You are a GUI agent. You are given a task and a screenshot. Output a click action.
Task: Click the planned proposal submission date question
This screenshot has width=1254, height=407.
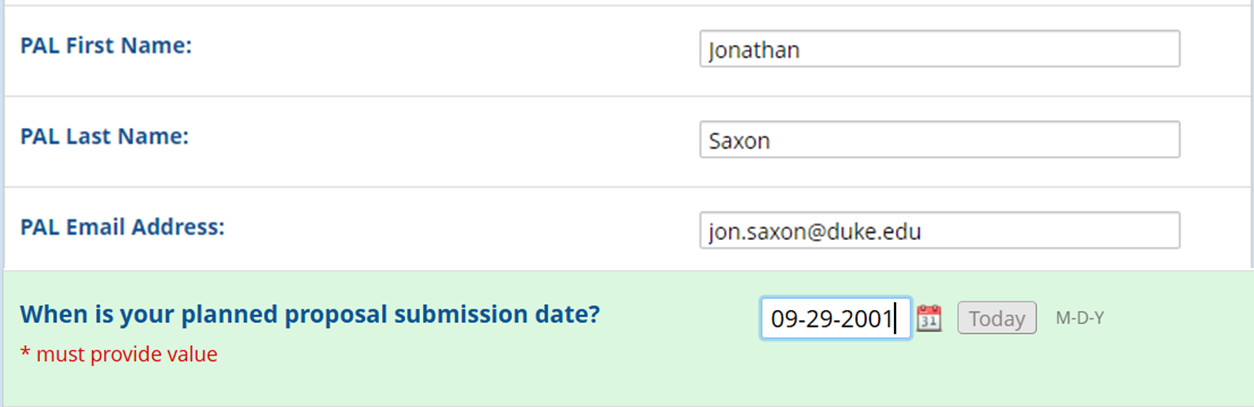coord(310,315)
